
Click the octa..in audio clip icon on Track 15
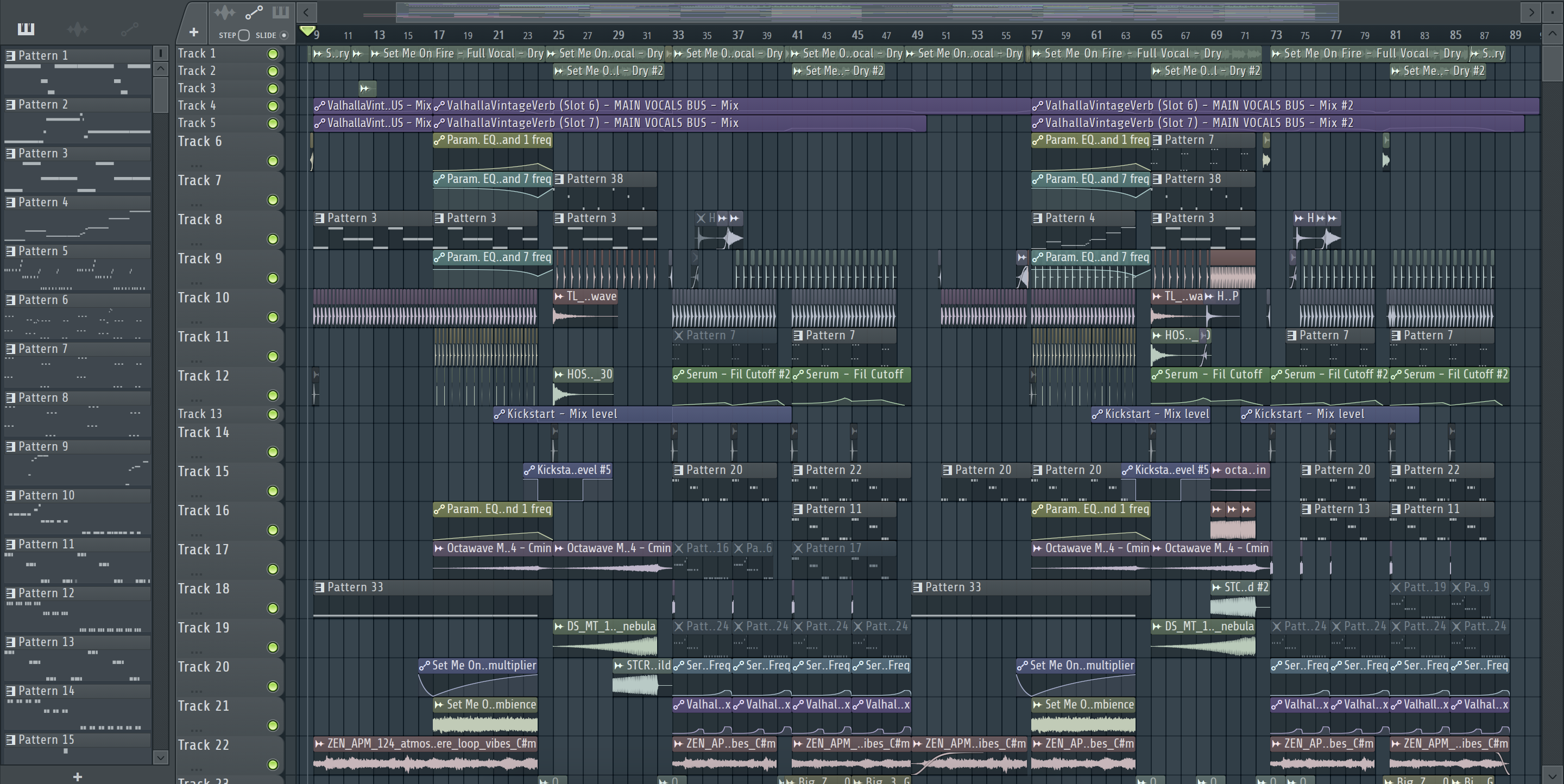click(x=1216, y=470)
